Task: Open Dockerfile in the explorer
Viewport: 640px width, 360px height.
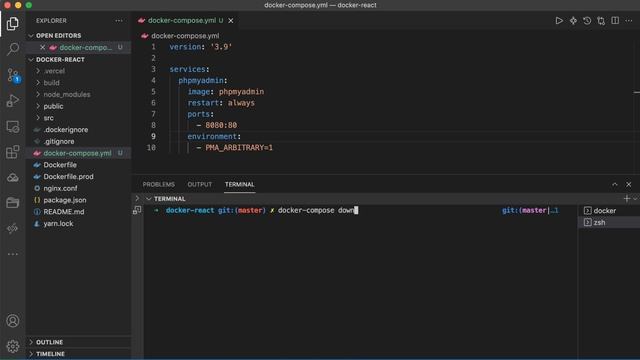Action: 60,165
